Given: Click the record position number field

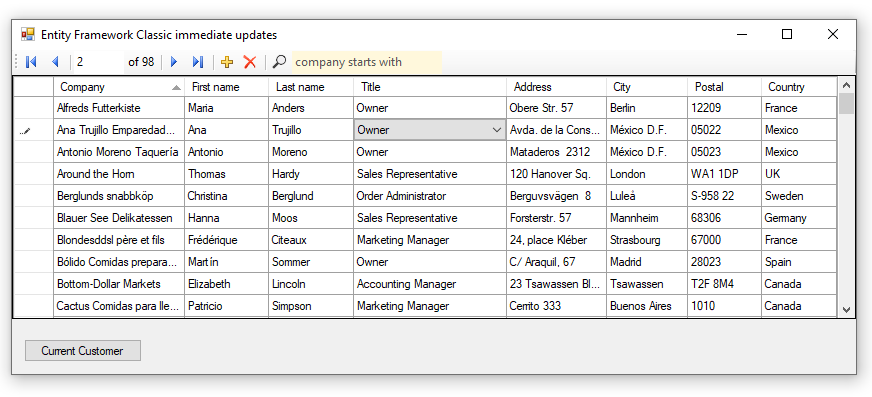Looking at the screenshot, I should coord(99,62).
